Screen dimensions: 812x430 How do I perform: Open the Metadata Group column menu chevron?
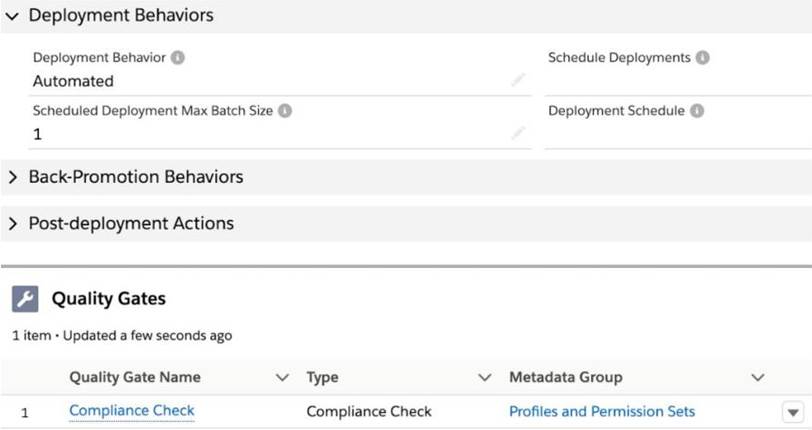click(x=757, y=378)
